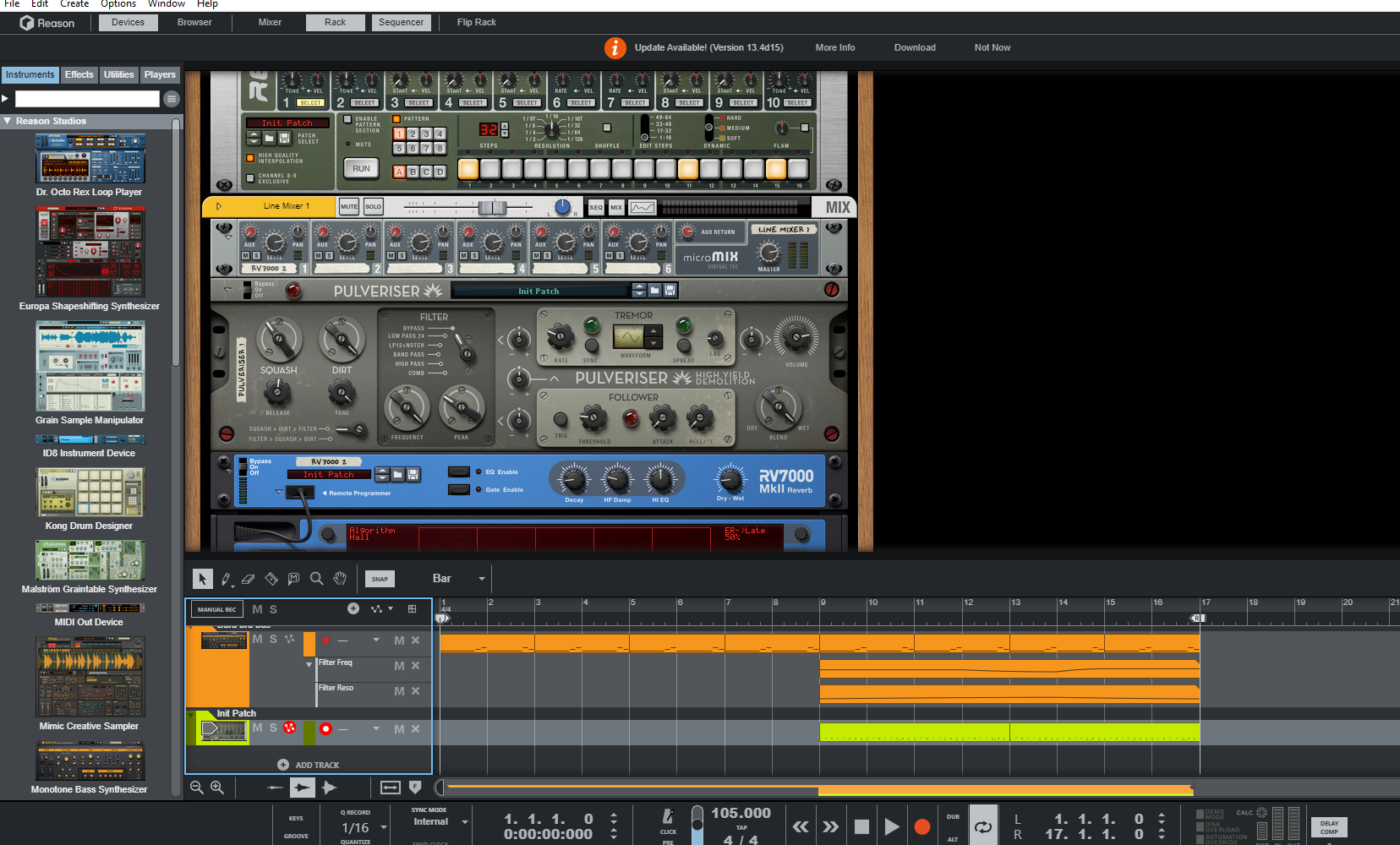Click the metronome Click icon
1400x845 pixels.
click(x=668, y=816)
